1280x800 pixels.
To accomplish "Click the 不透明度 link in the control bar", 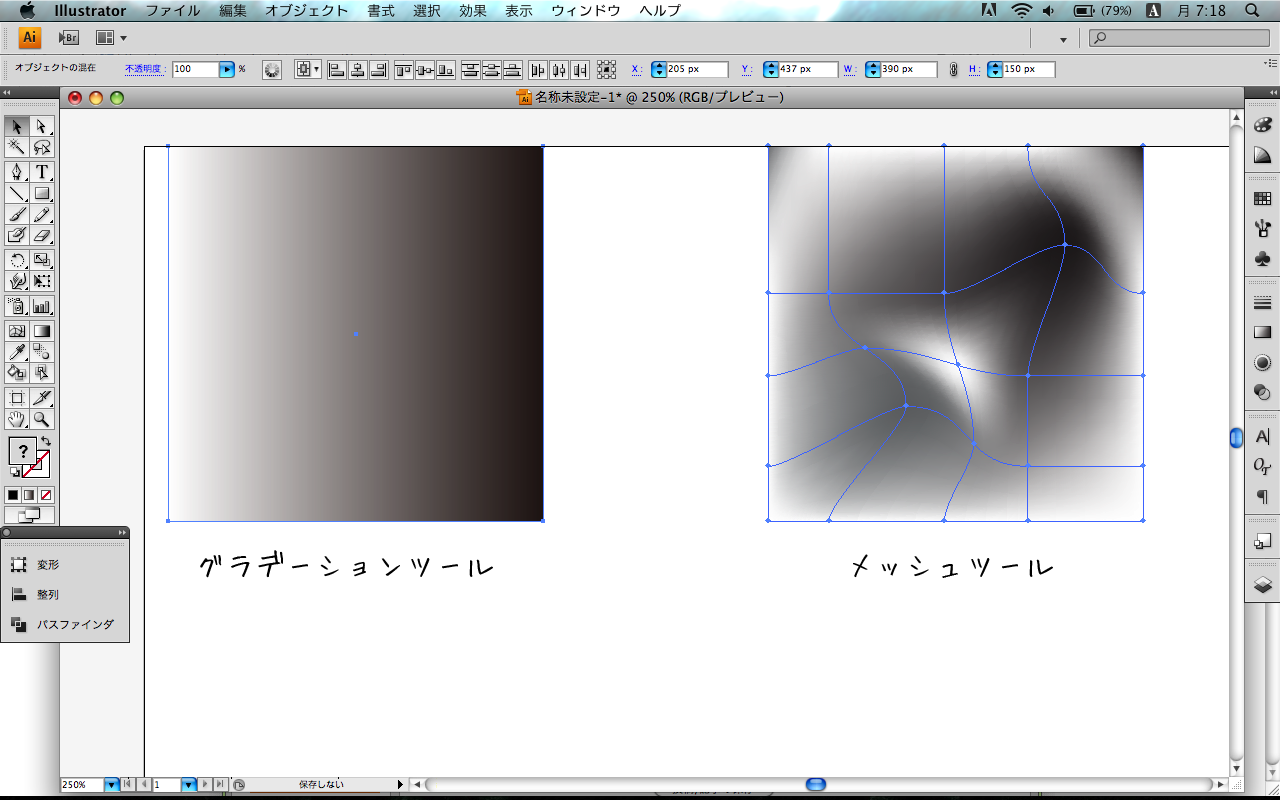I will pos(143,69).
